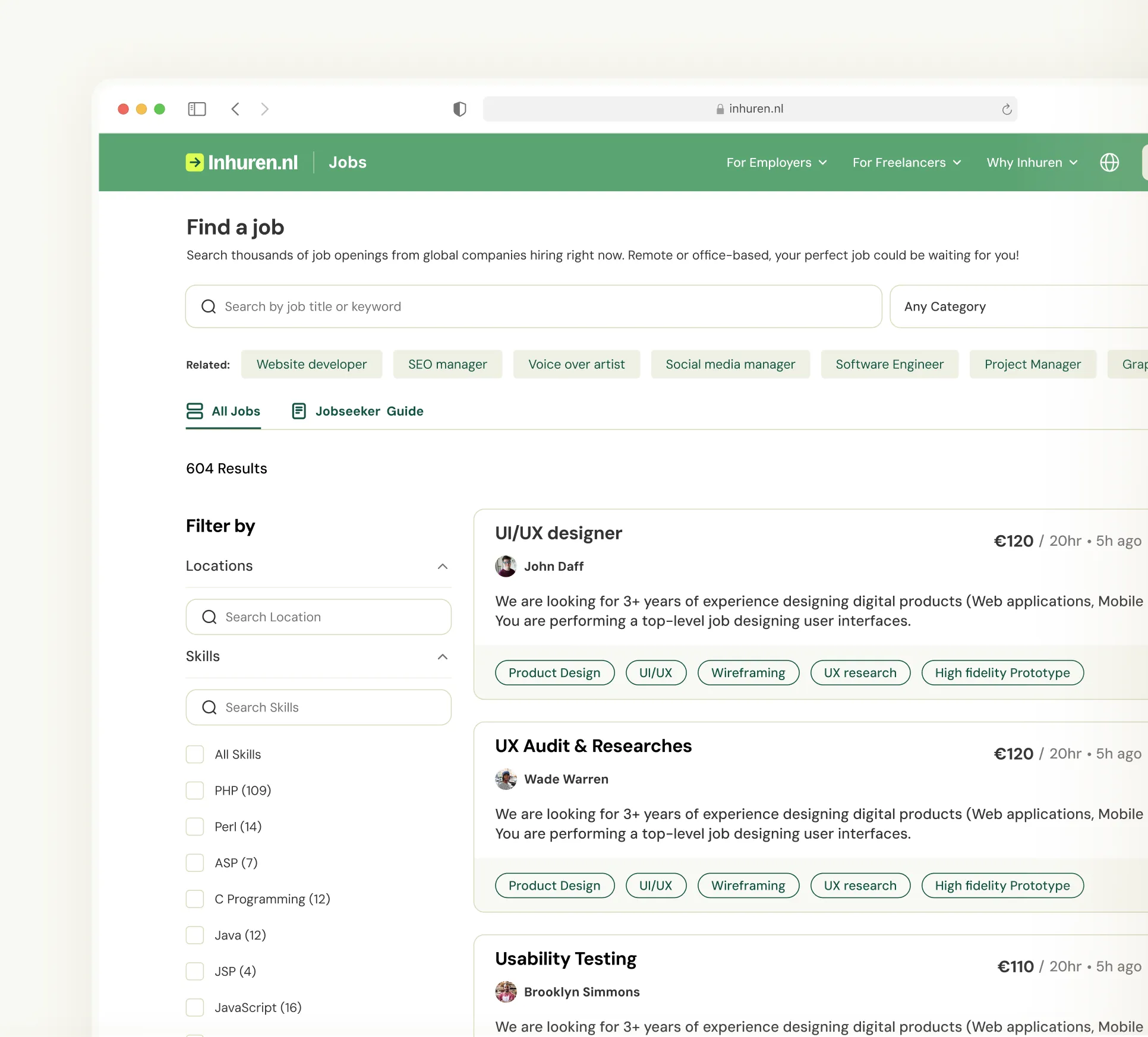The width and height of the screenshot is (1148, 1037).
Task: Click the browser sidebar toggle icon
Action: tap(197, 109)
